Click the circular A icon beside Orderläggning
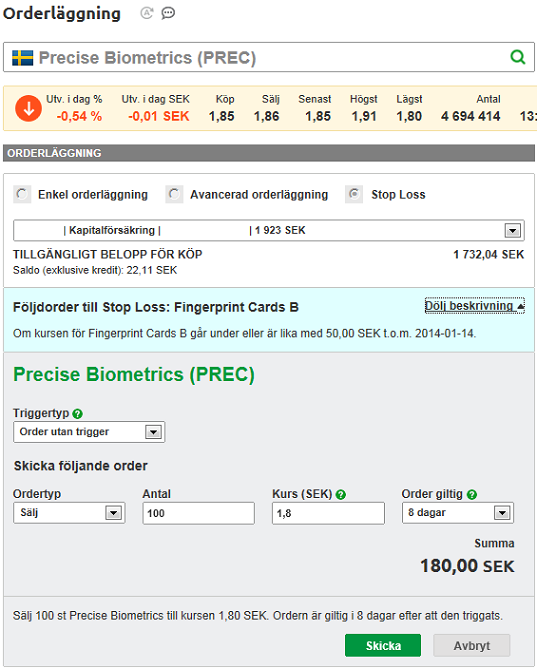Image resolution: width=537 pixels, height=669 pixels. click(x=147, y=13)
